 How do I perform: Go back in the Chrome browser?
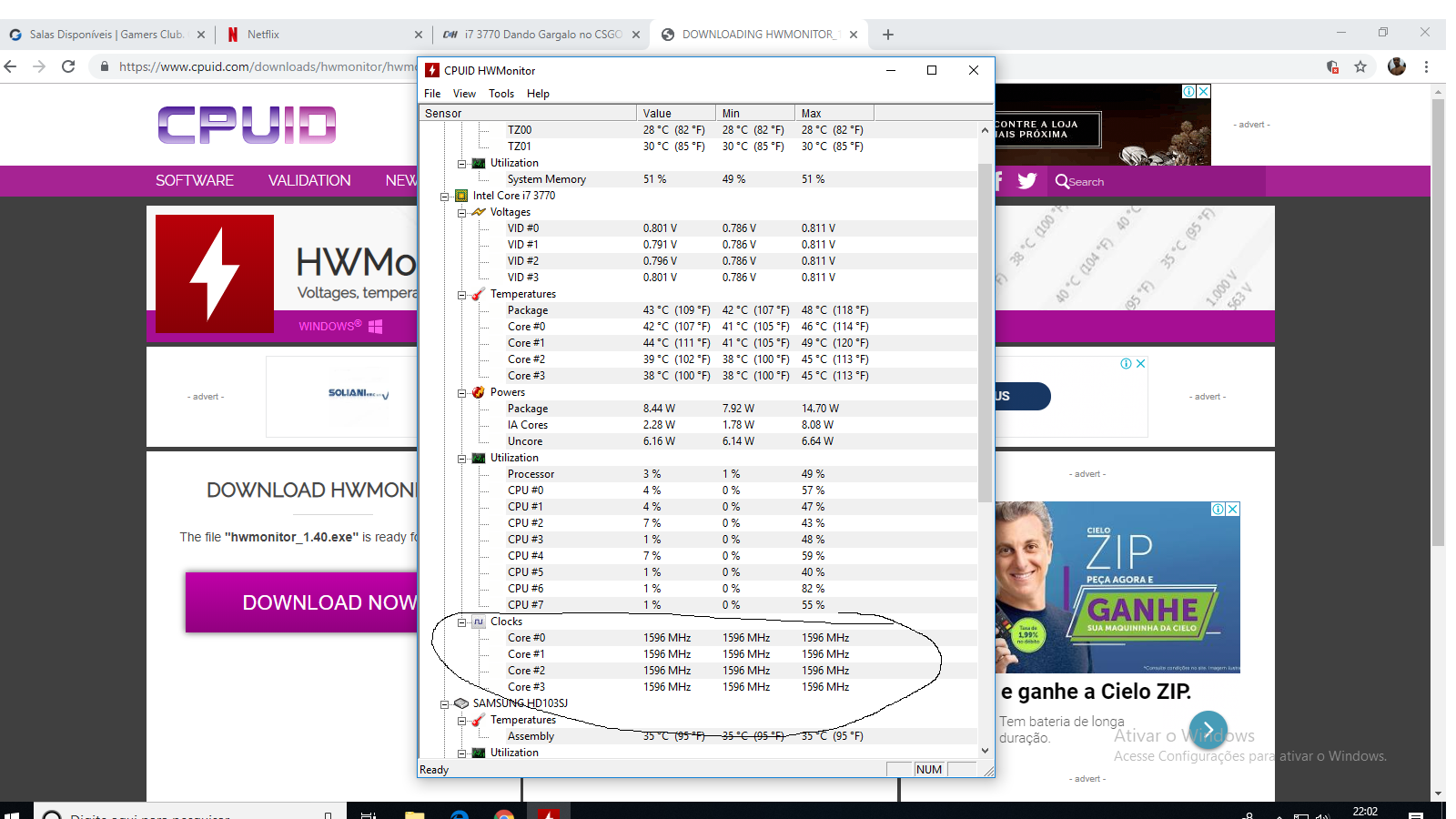point(11,66)
